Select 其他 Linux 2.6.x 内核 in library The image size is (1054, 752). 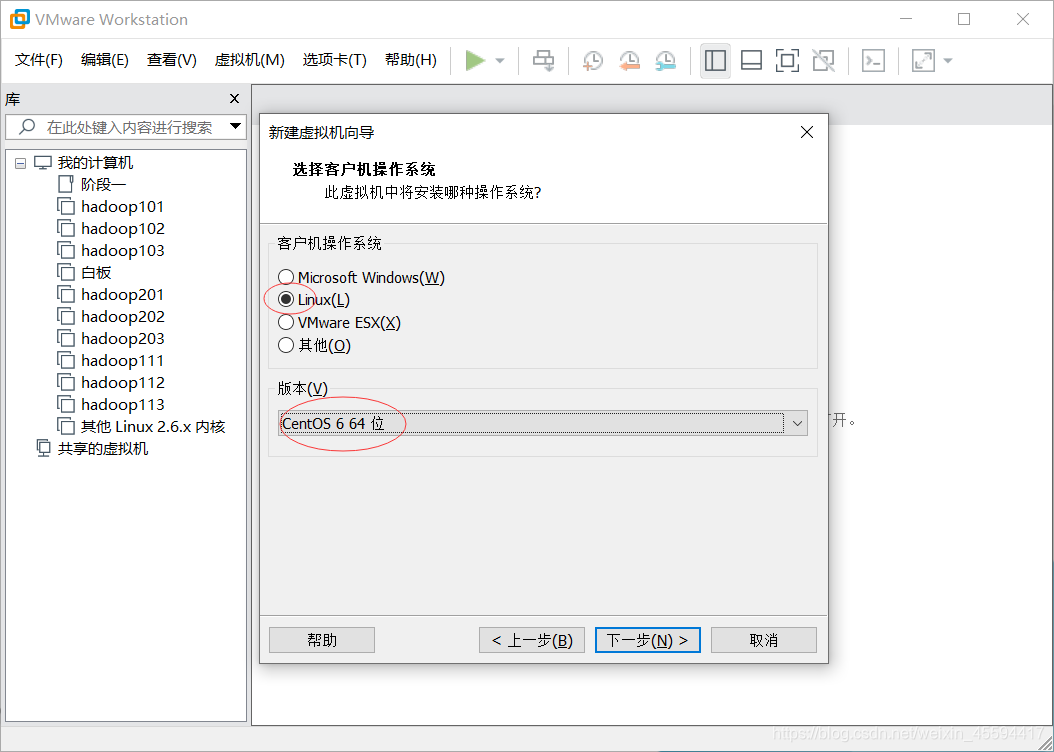tap(153, 427)
